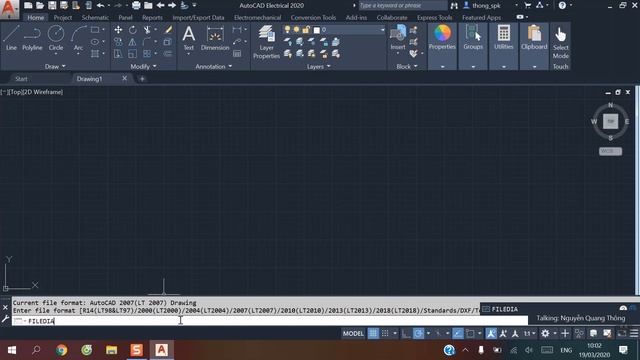Click the WCS label under ViewCube
The image size is (640, 360).
(610, 151)
